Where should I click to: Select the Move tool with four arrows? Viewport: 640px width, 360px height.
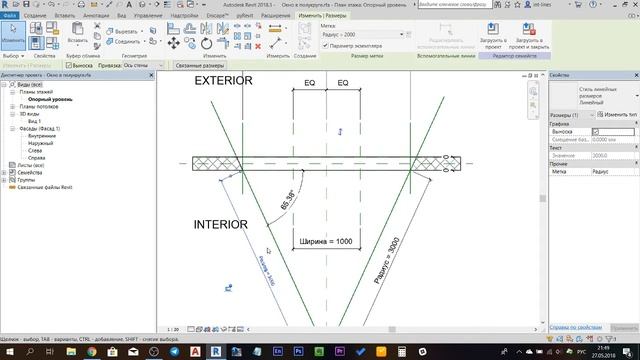click(x=173, y=43)
